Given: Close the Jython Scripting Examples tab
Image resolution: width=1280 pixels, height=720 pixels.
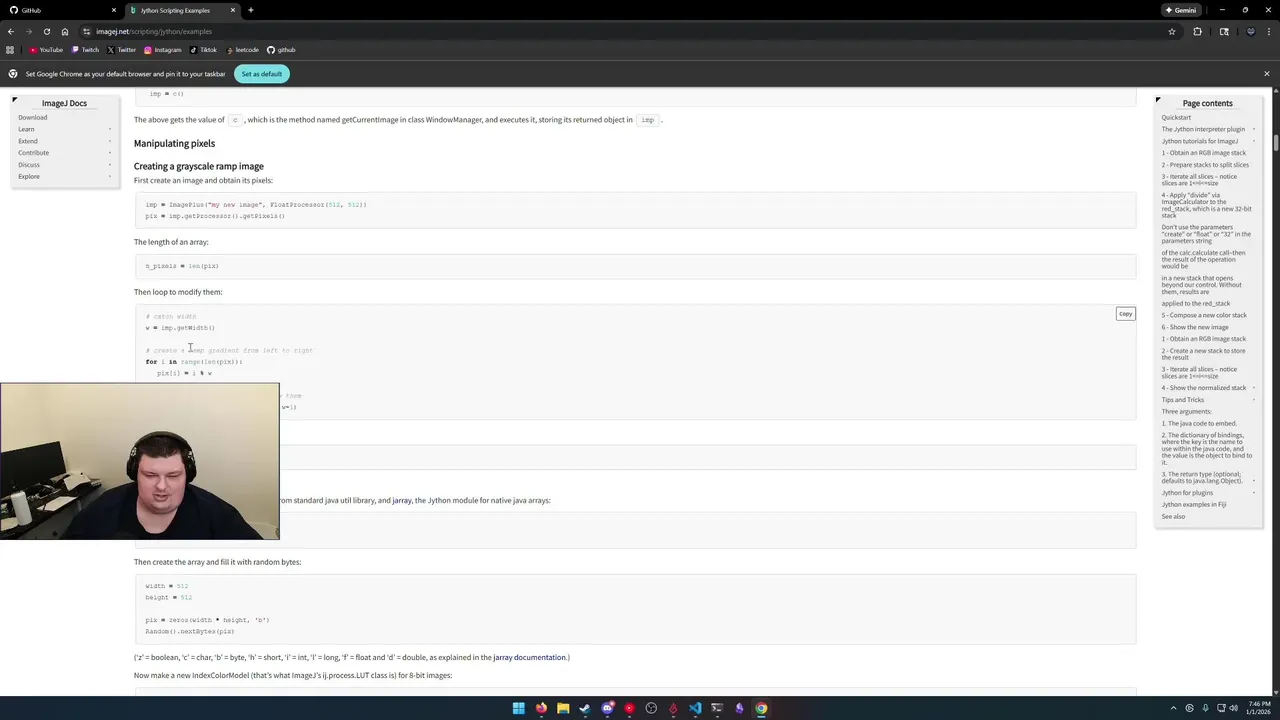Looking at the screenshot, I should pyautogui.click(x=233, y=10).
